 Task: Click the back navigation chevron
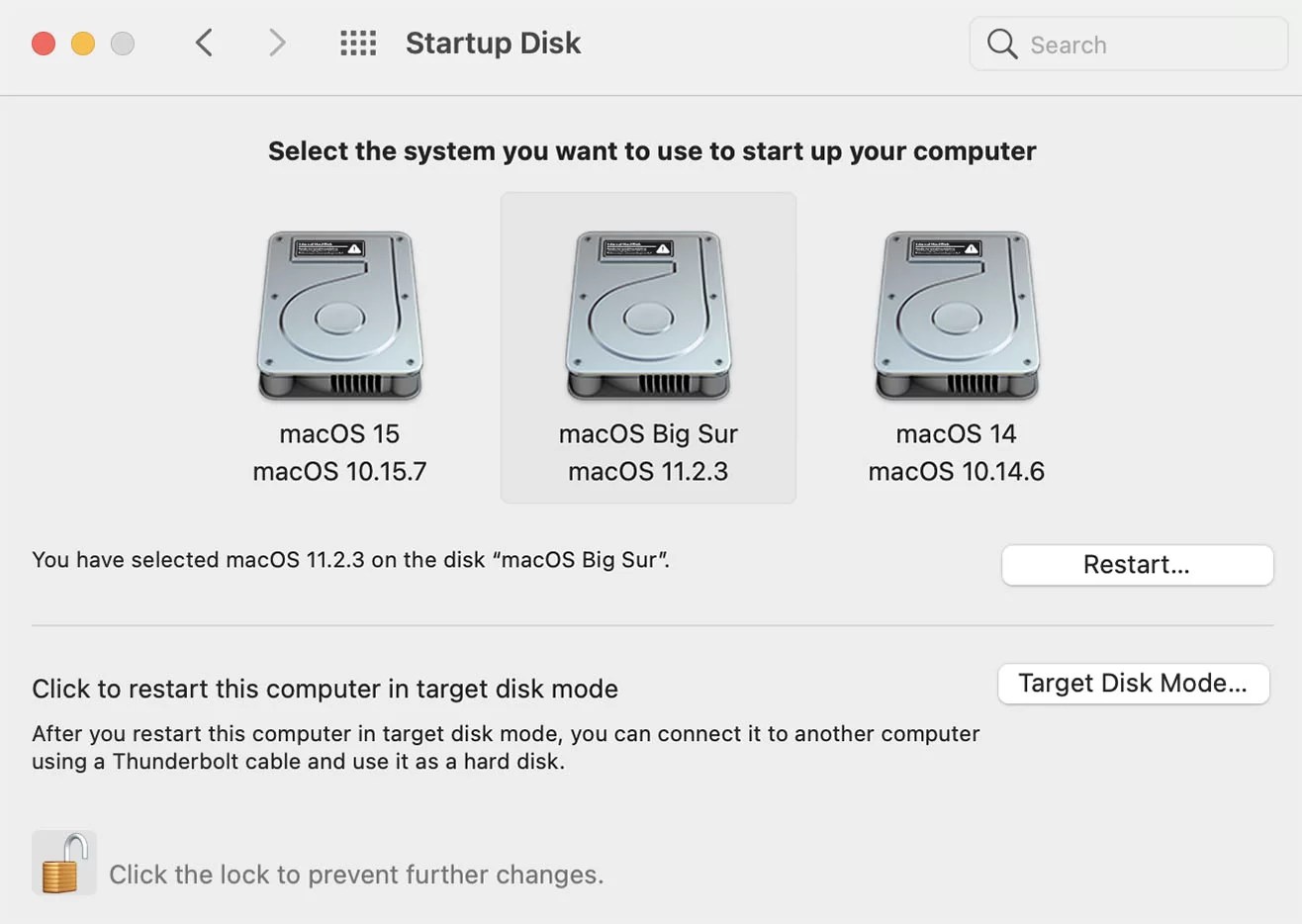[x=204, y=44]
